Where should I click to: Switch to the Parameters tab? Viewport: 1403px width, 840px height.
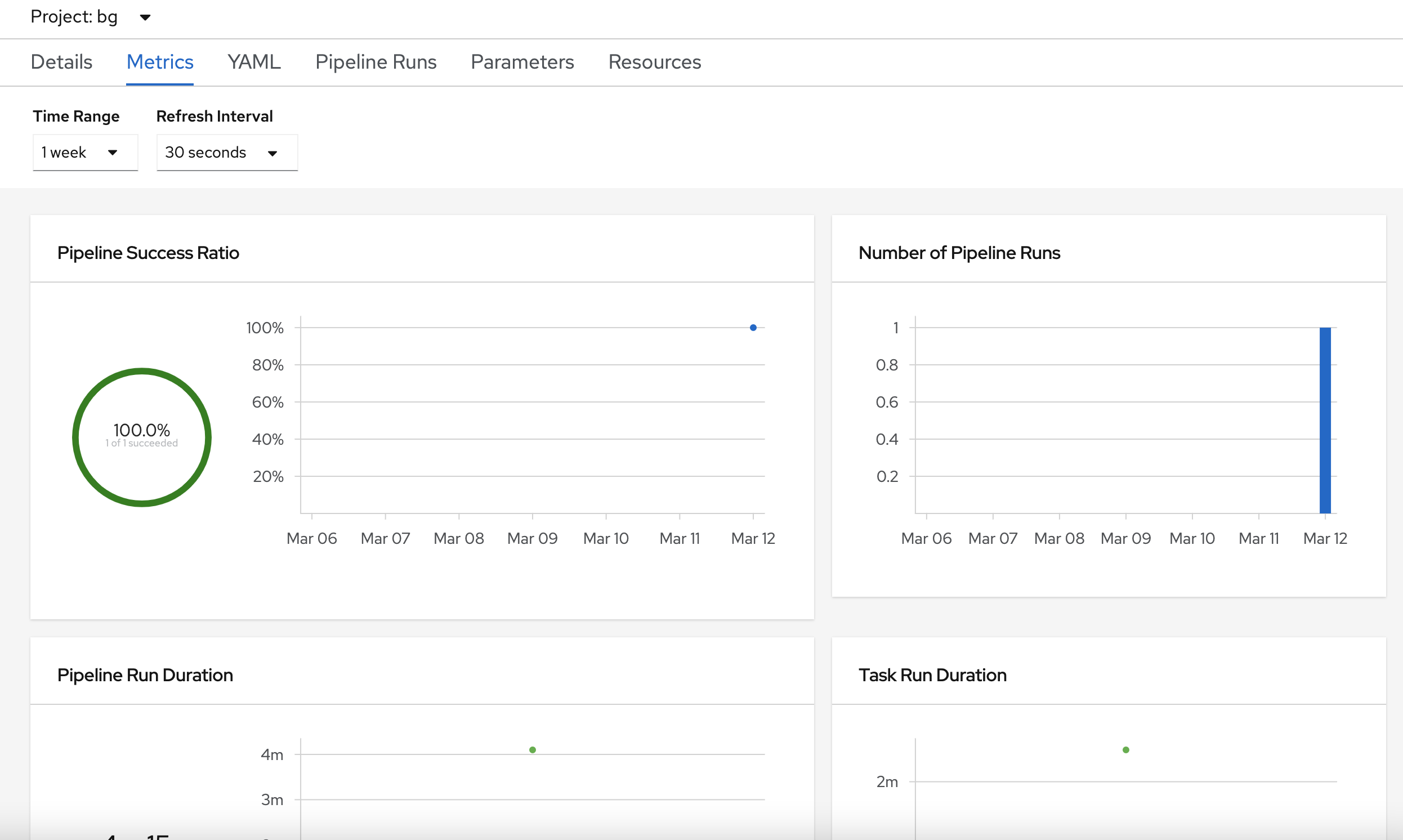522,62
